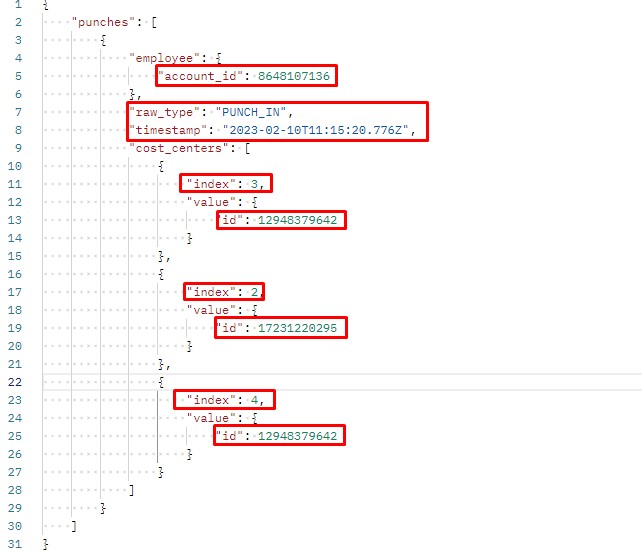Screen dimensions: 642x551
Task: Click line number 1 in the gutter
Action: click(19, 4)
